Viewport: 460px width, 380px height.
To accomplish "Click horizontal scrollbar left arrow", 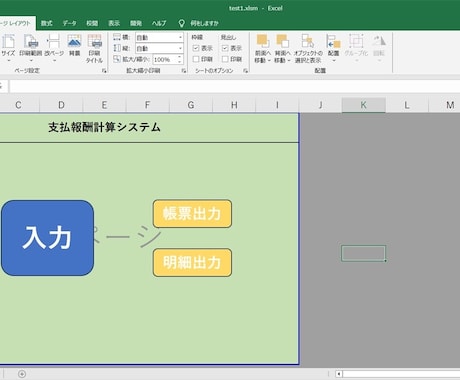I will coord(339,374).
